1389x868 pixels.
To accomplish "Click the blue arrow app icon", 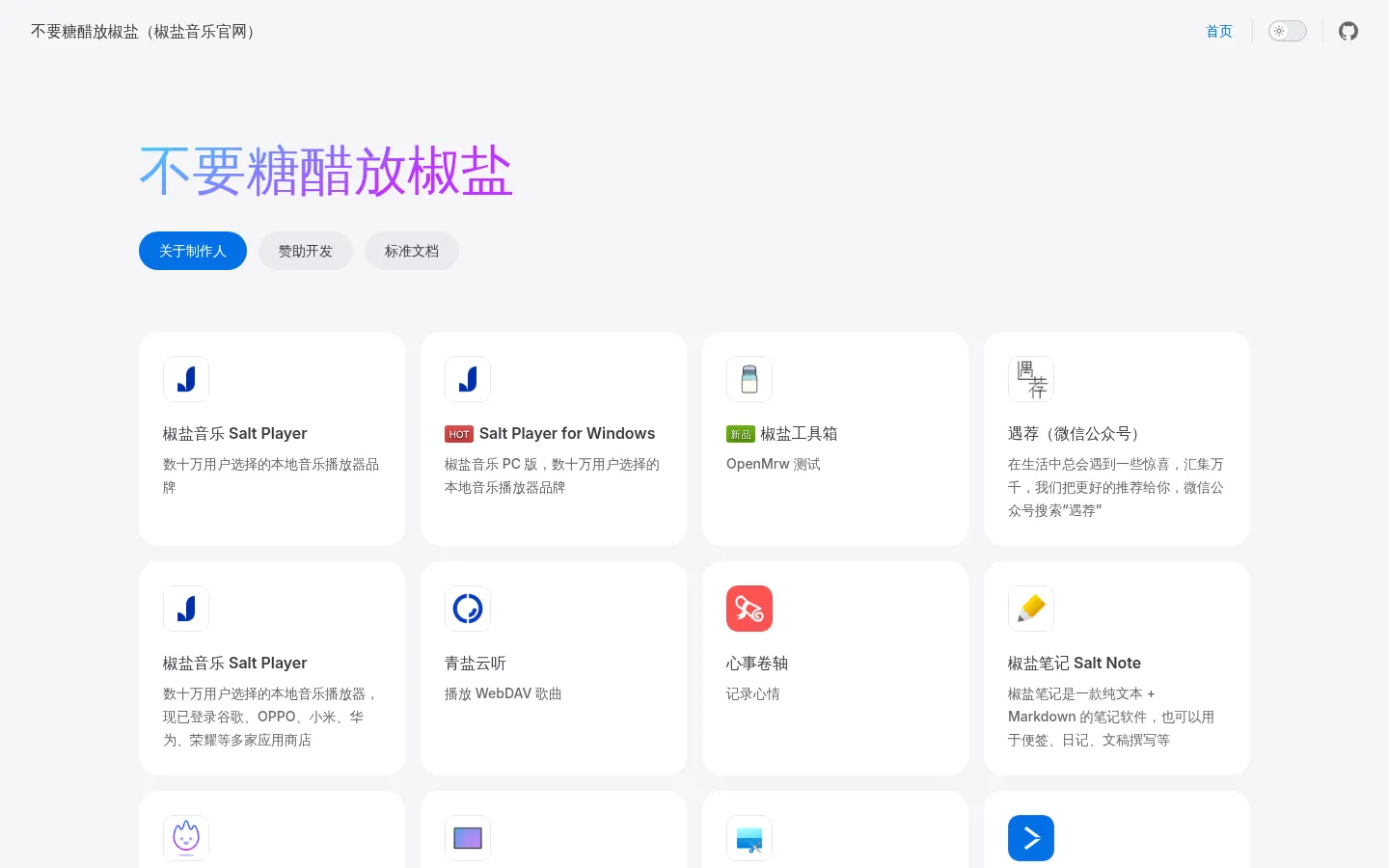I will pyautogui.click(x=1031, y=838).
